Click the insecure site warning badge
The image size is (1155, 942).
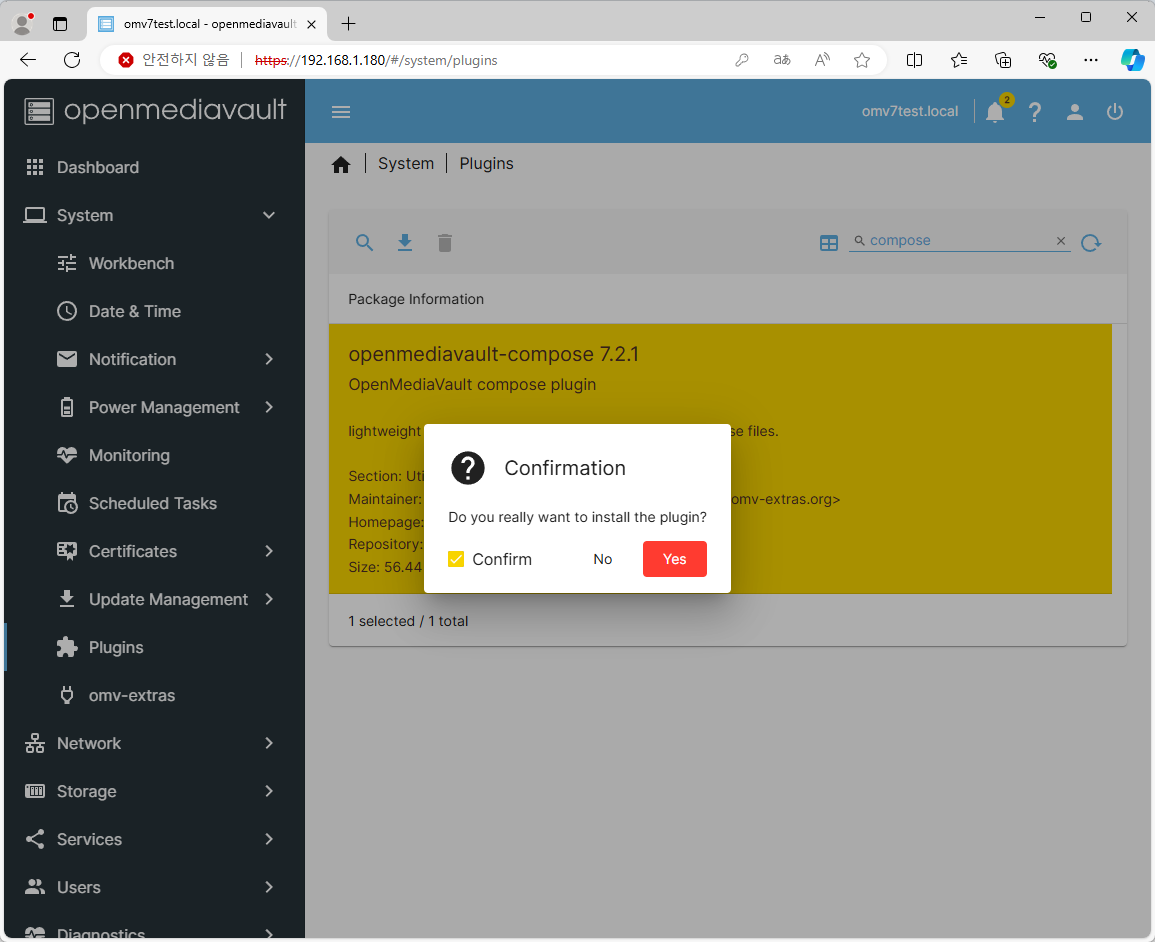(x=174, y=60)
